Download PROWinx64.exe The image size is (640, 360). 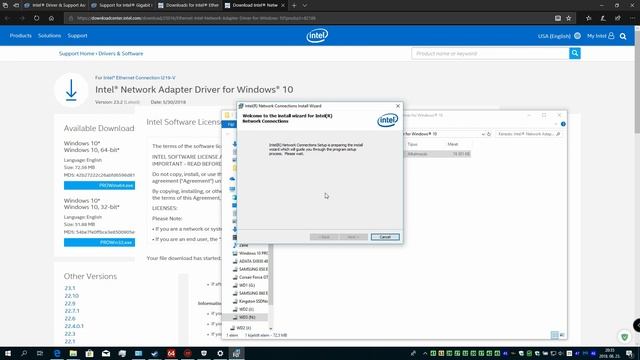pos(99,185)
